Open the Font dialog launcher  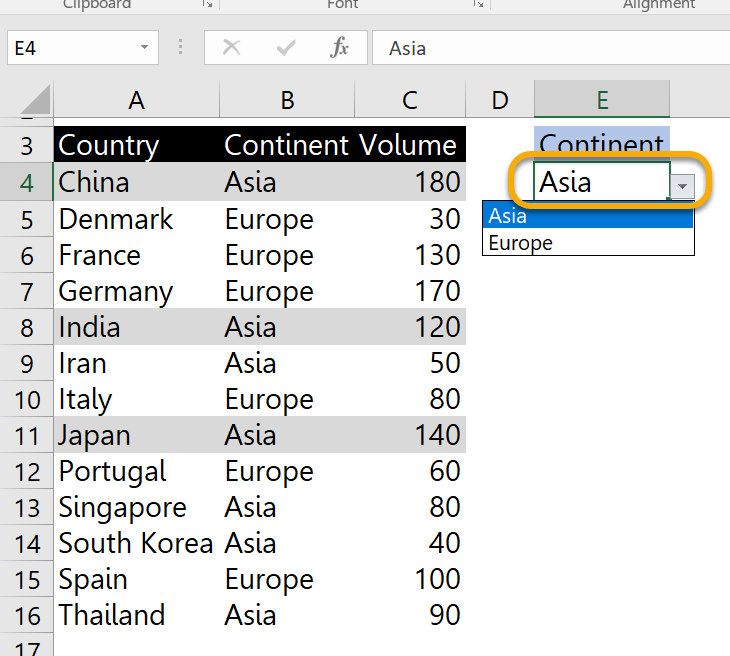pos(478,4)
